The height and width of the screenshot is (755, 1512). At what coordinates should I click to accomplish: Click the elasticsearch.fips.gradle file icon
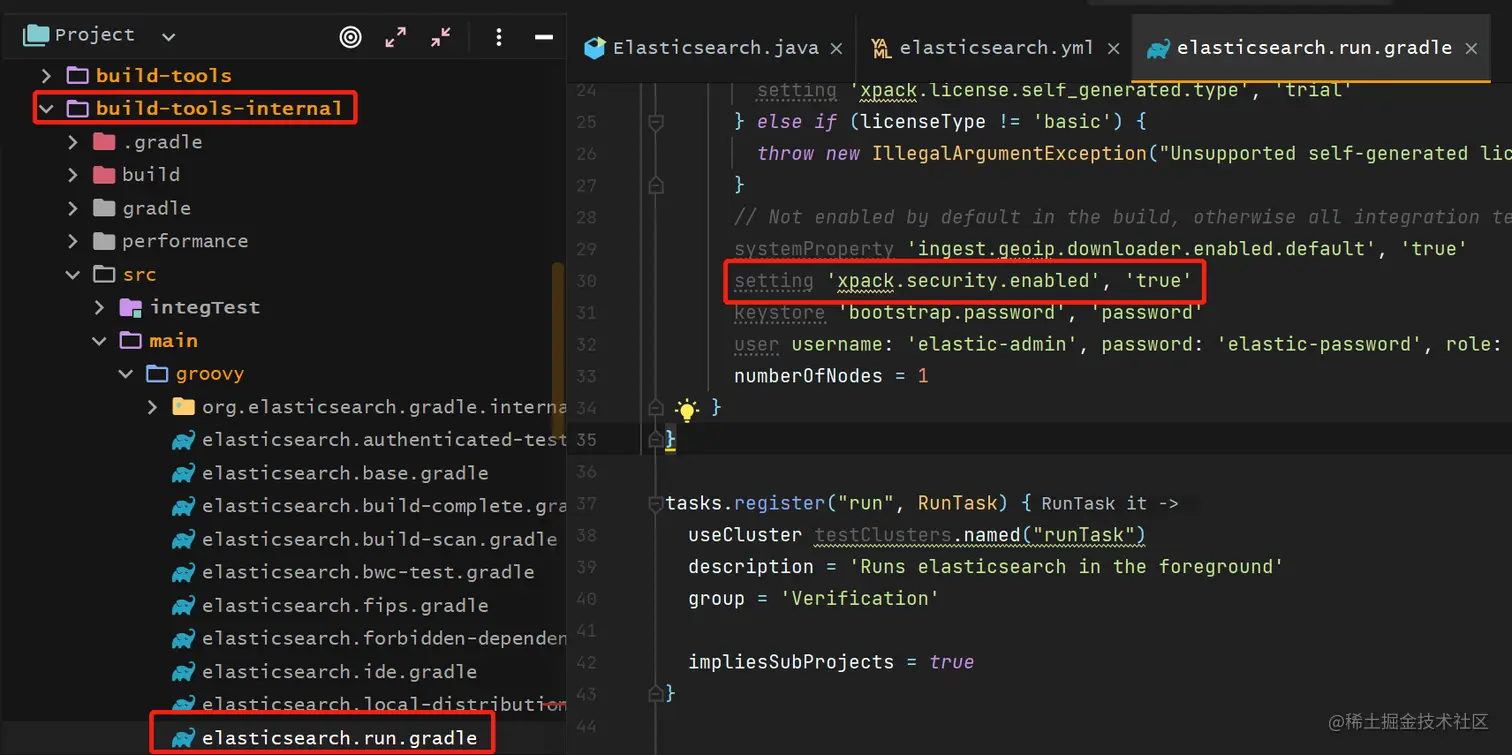183,605
